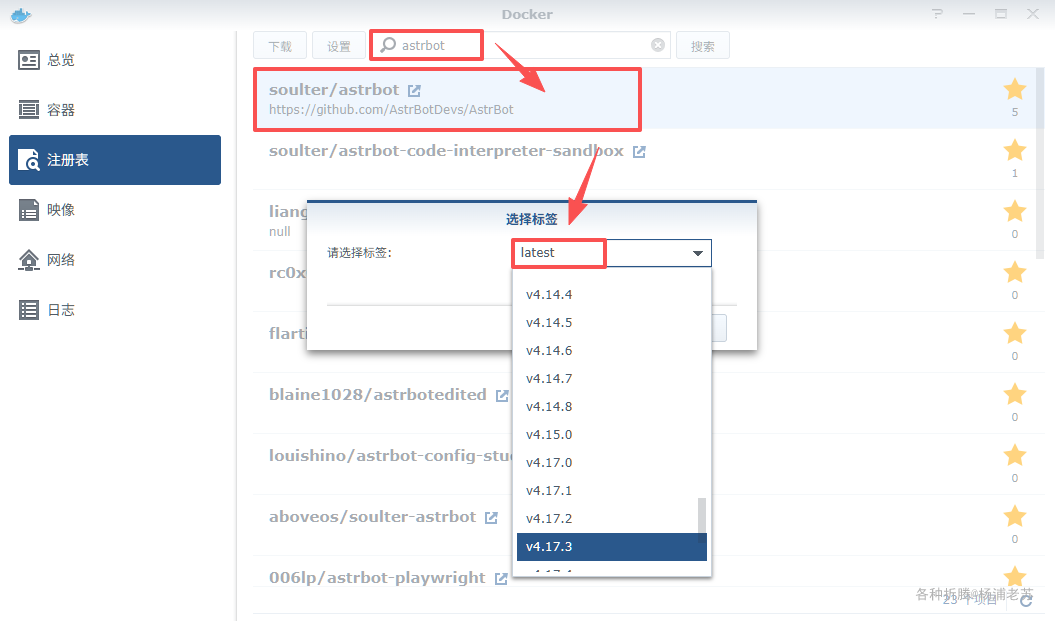The image size is (1055, 621).
Task: Click the 日志 log list icon
Action: [28, 309]
